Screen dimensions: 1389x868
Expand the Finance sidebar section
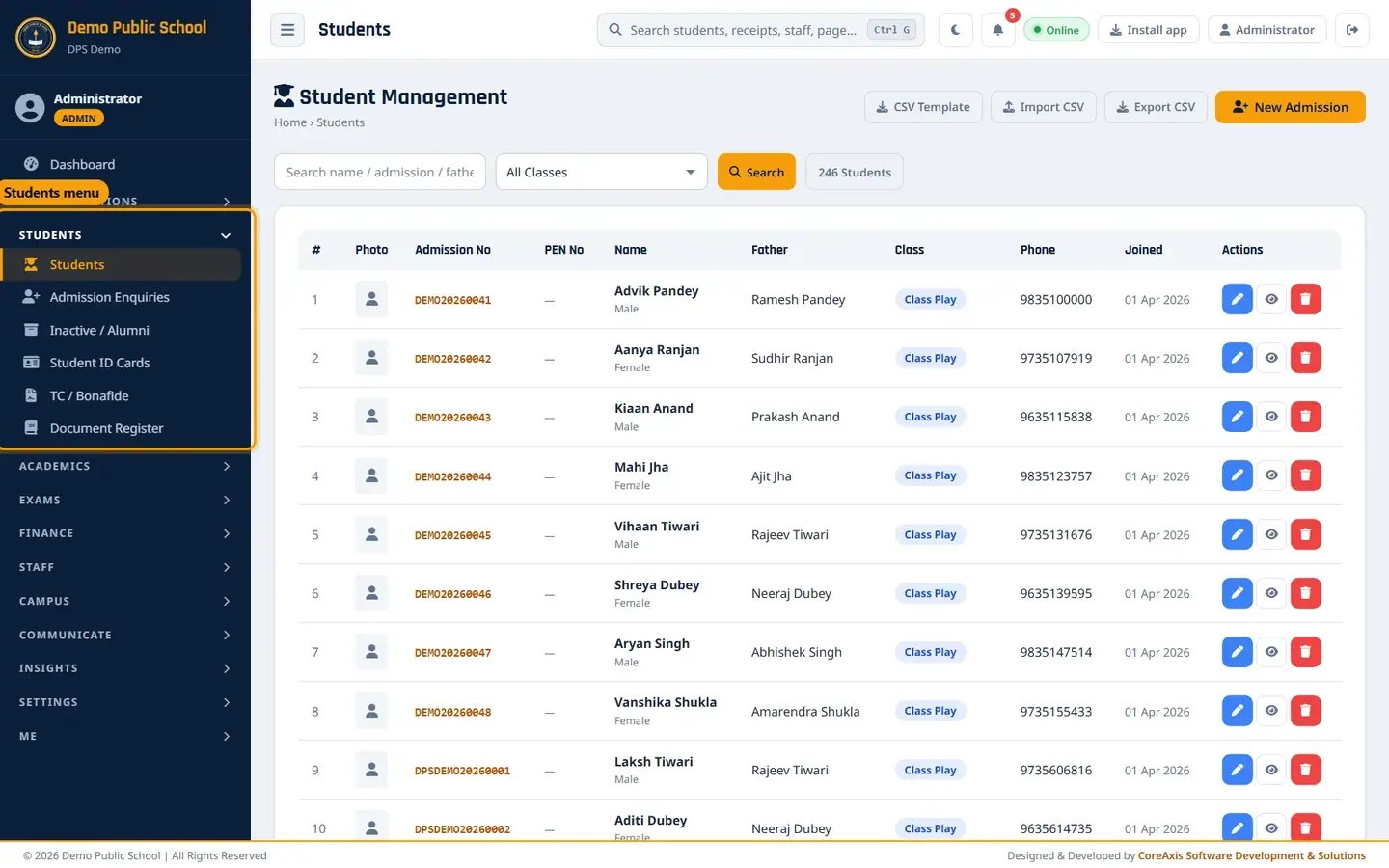click(x=125, y=533)
